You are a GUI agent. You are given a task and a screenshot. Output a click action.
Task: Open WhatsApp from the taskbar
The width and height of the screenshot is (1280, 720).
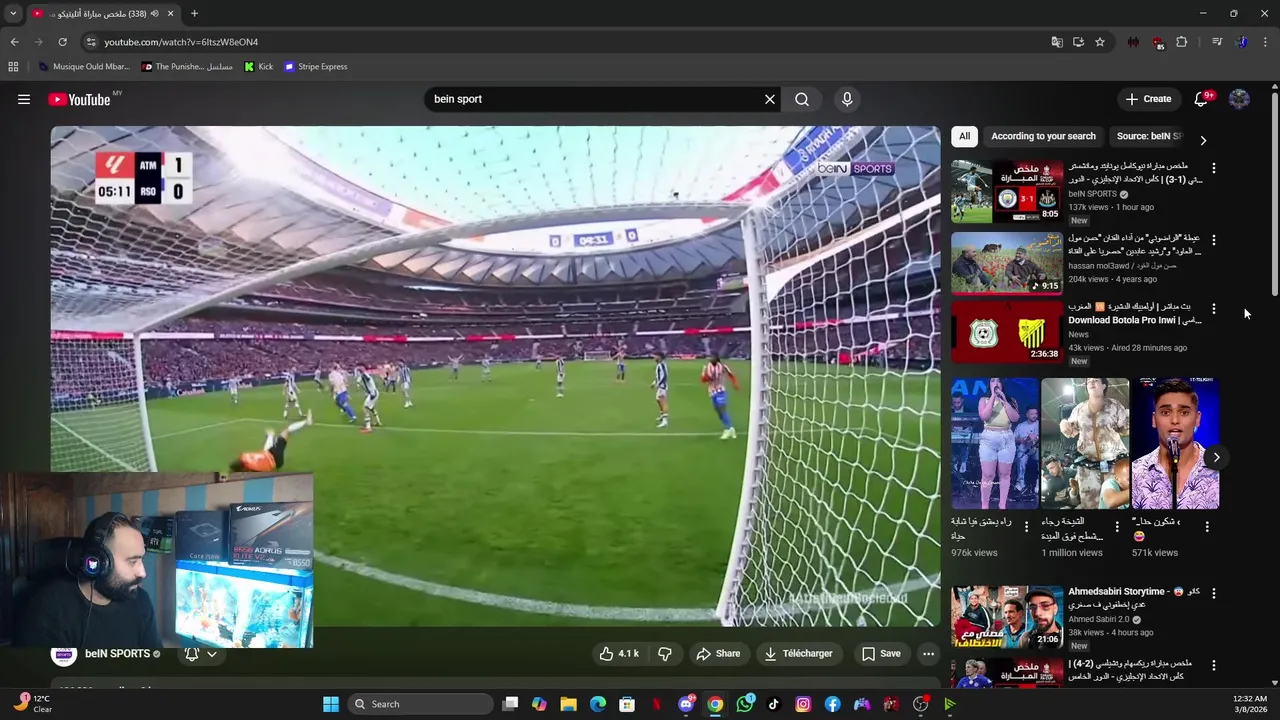tap(745, 704)
